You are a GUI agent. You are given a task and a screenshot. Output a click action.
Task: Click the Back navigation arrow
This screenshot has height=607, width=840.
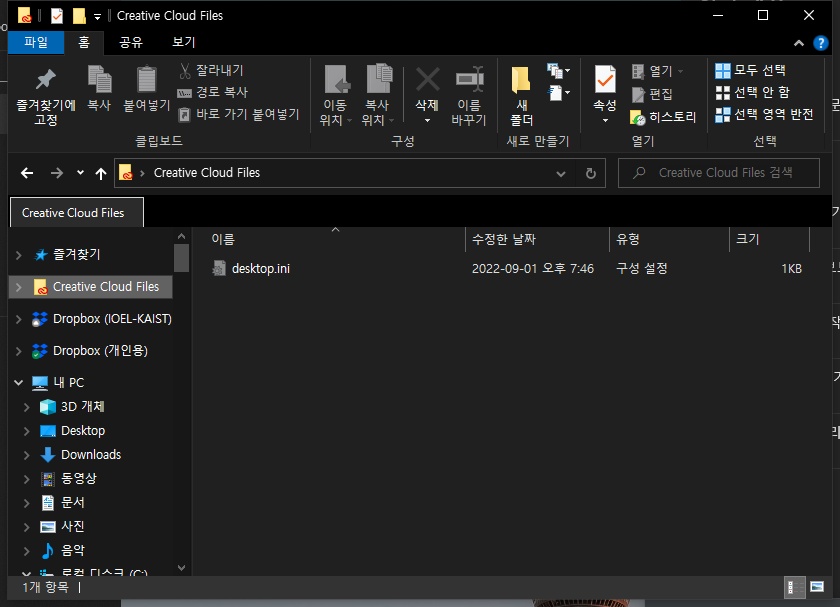[x=27, y=173]
